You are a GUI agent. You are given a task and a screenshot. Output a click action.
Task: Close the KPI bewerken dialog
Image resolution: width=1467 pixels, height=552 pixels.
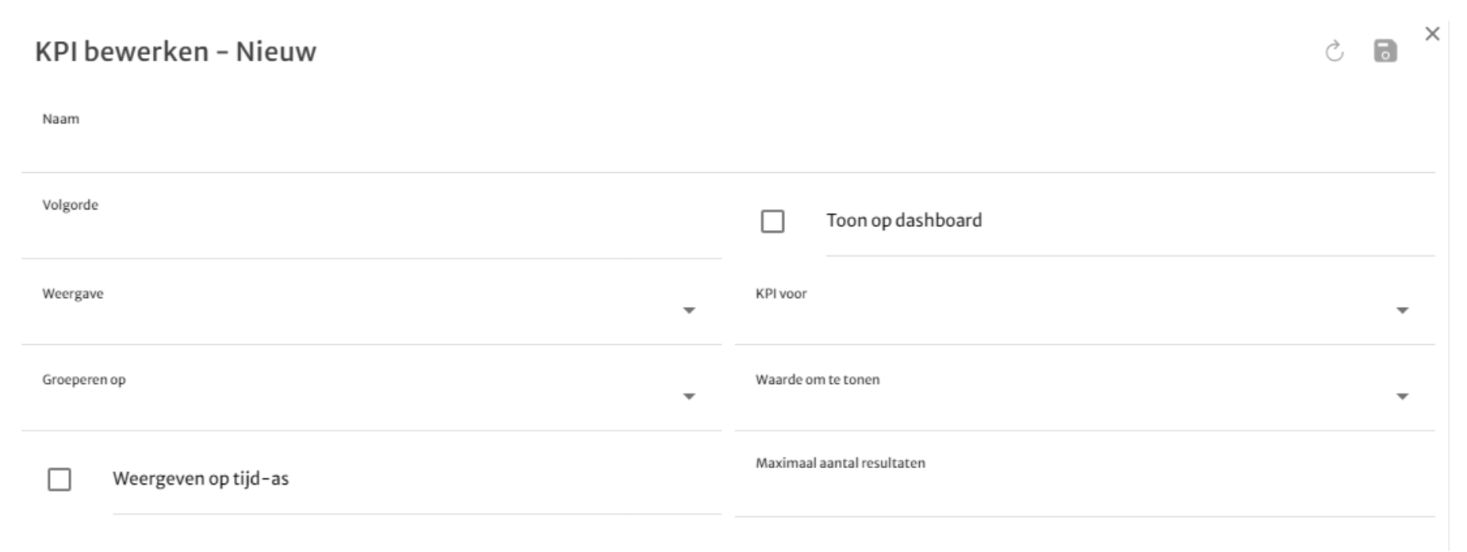click(1432, 34)
